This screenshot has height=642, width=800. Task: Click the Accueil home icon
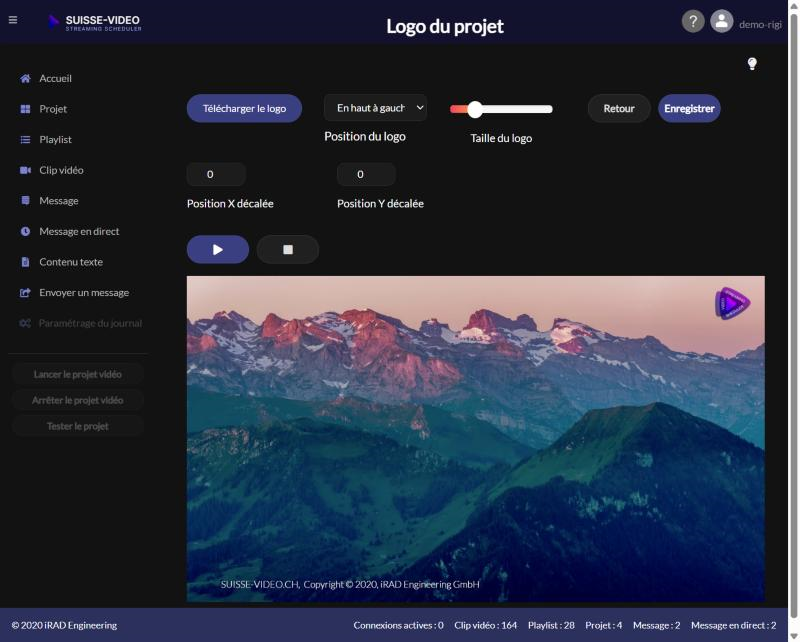25,79
